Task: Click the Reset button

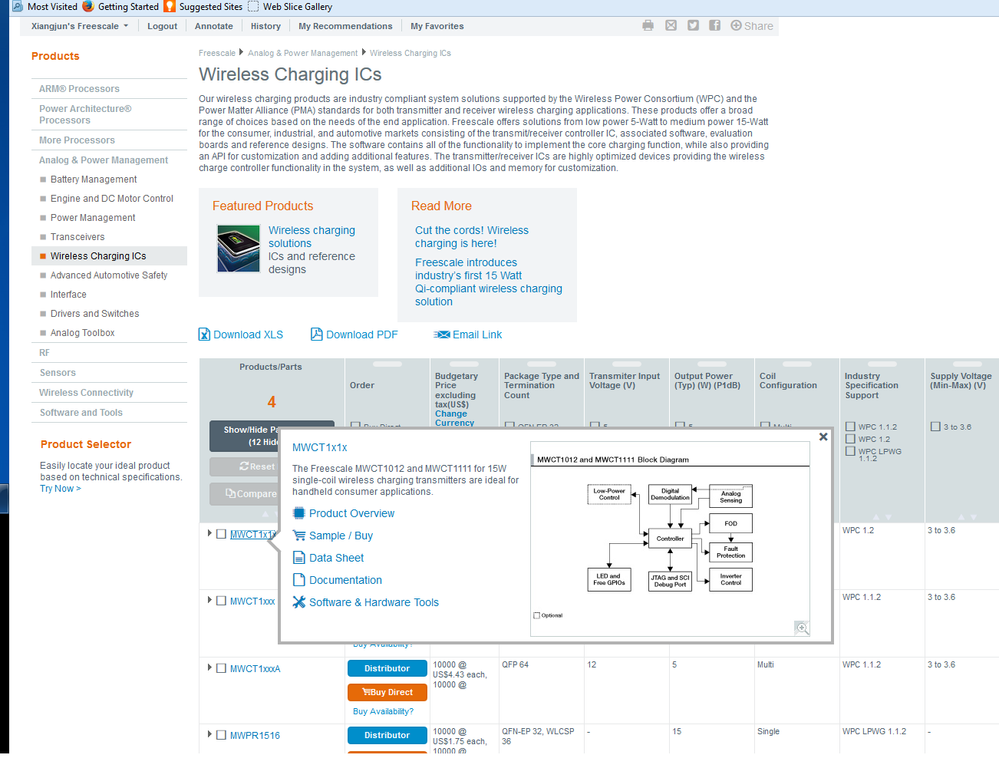Action: (x=245, y=466)
